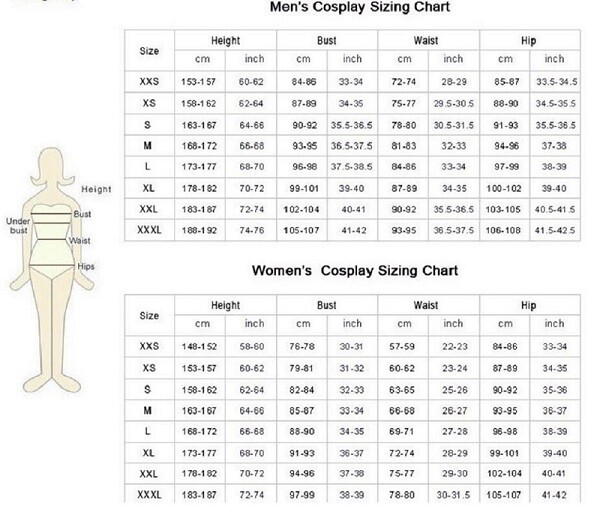
Task: Select the XXXL row label in the men's chart
Action: (x=149, y=233)
